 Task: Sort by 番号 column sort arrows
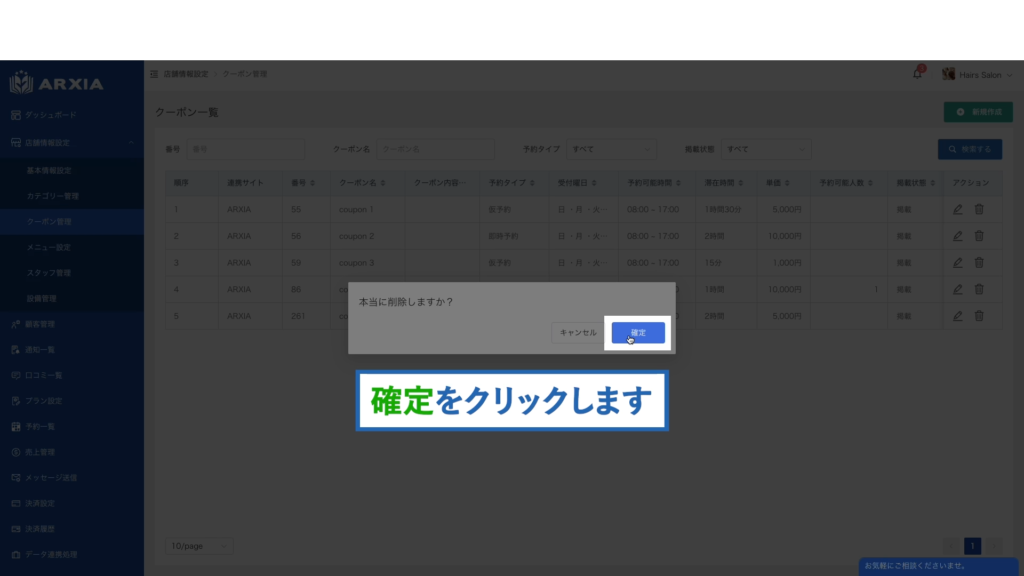312,183
